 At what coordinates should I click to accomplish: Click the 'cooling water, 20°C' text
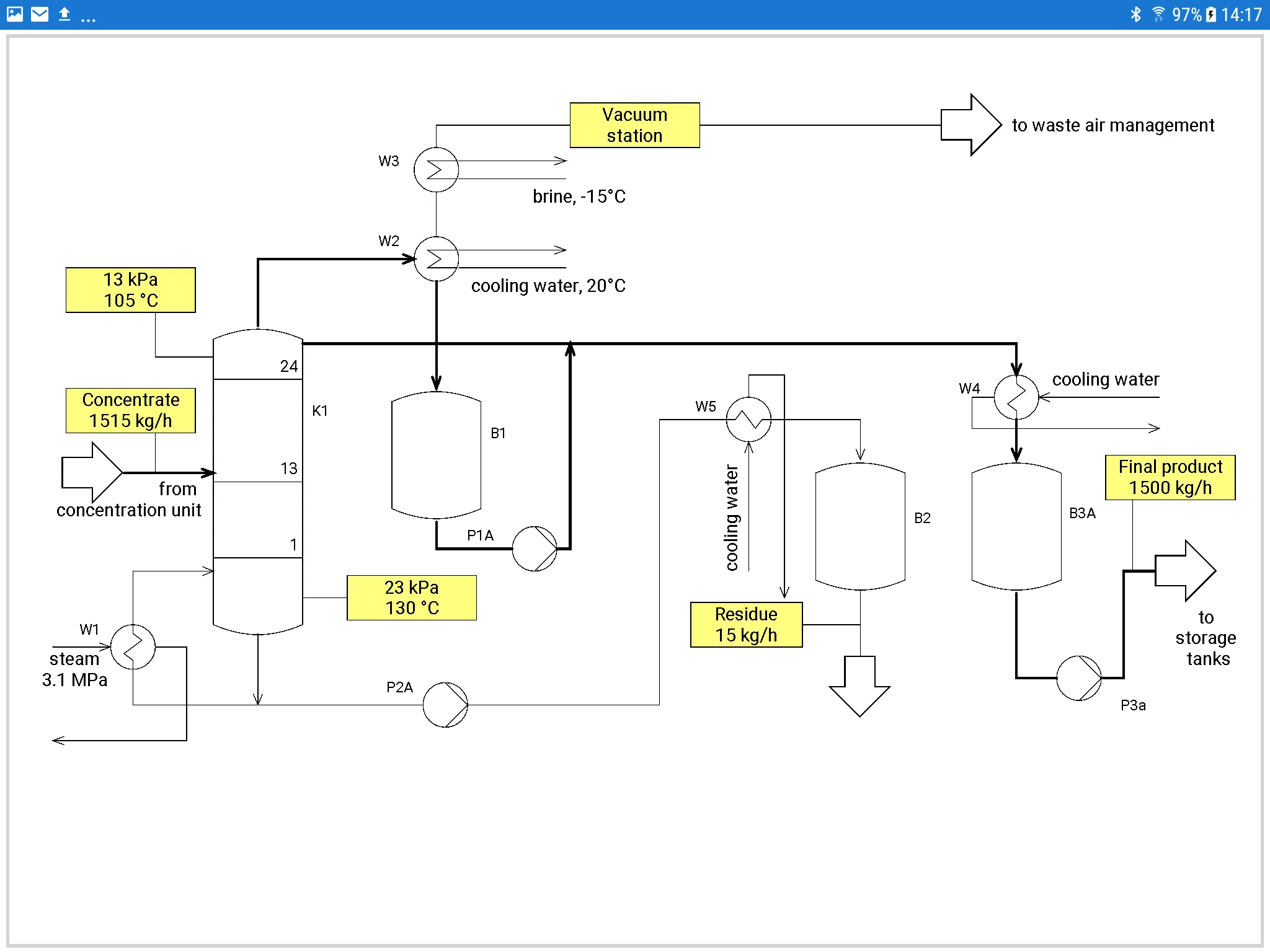548,286
